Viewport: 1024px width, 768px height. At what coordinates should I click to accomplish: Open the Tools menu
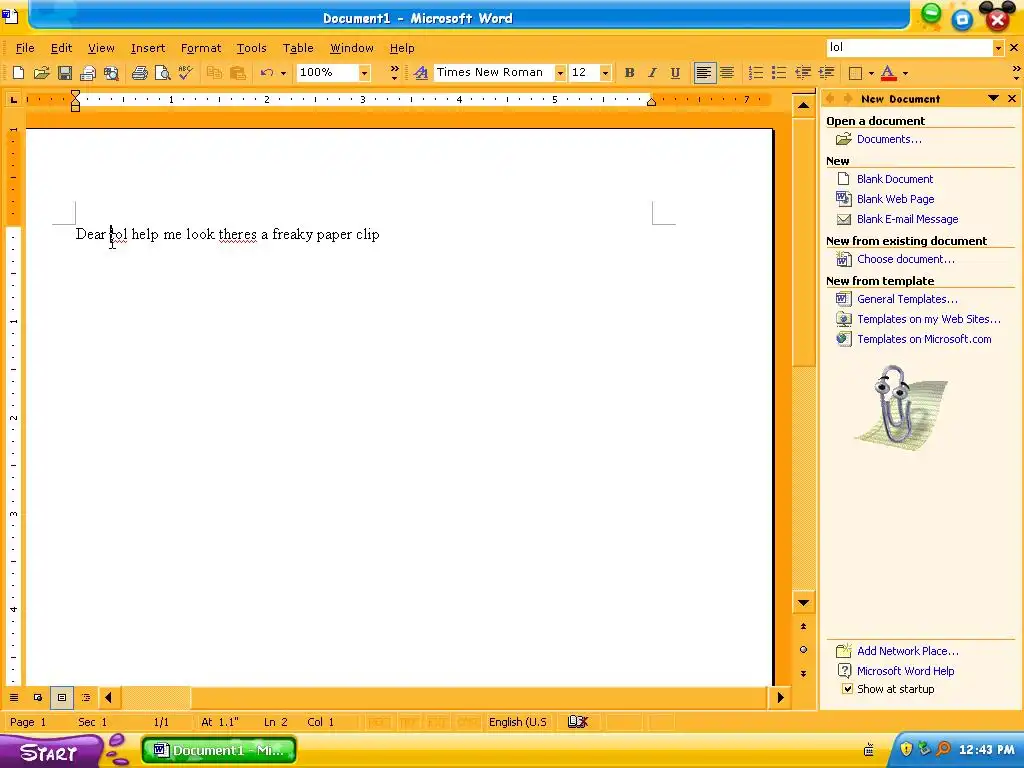point(251,48)
